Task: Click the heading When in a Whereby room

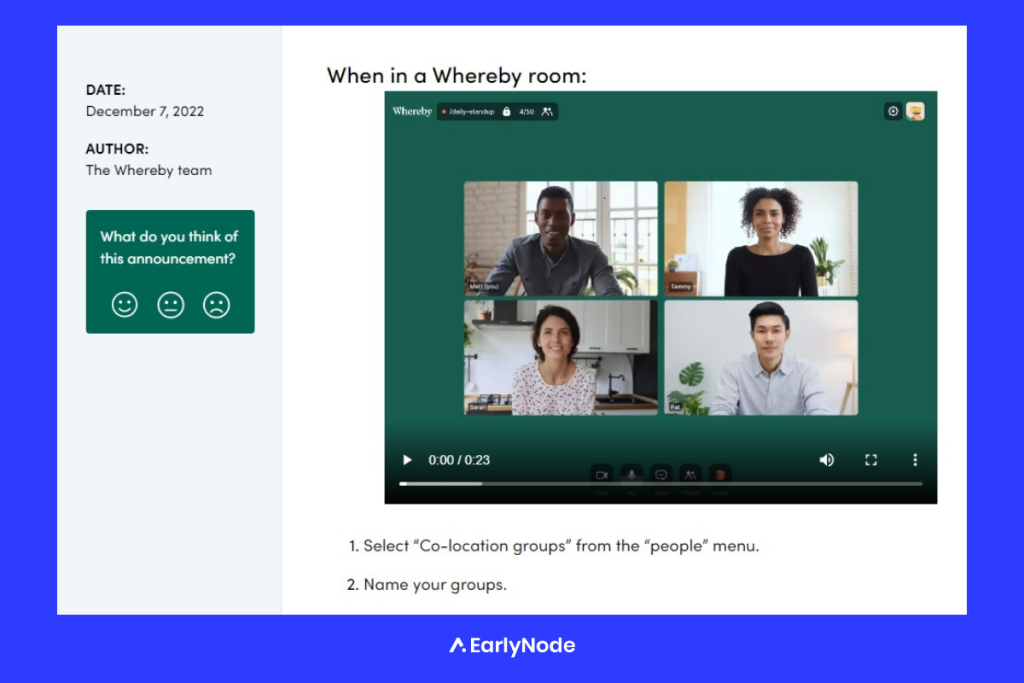Action: pyautogui.click(x=456, y=76)
